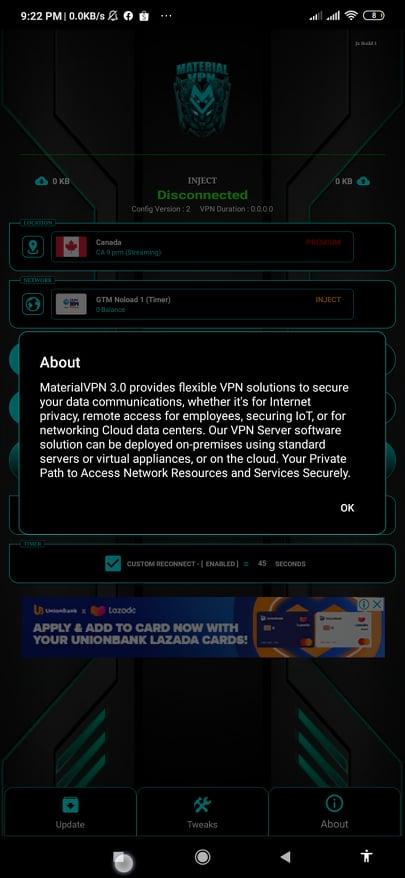Tap the location pin icon
The image size is (405, 878).
[32, 247]
